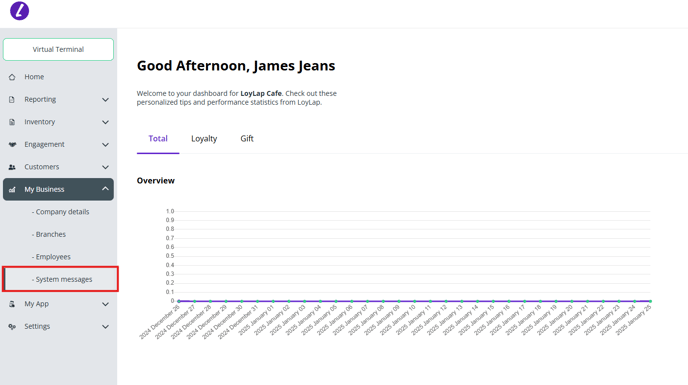Click the Home house icon

coord(12,77)
